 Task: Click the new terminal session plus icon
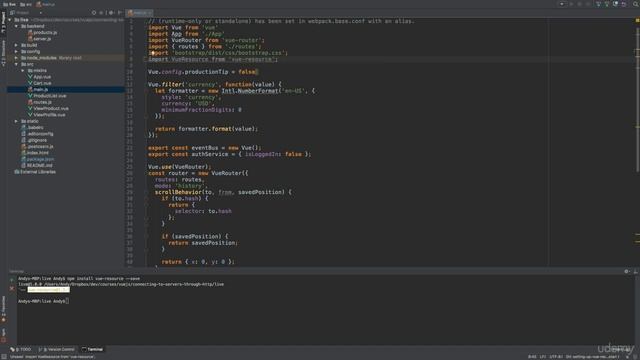[12, 280]
